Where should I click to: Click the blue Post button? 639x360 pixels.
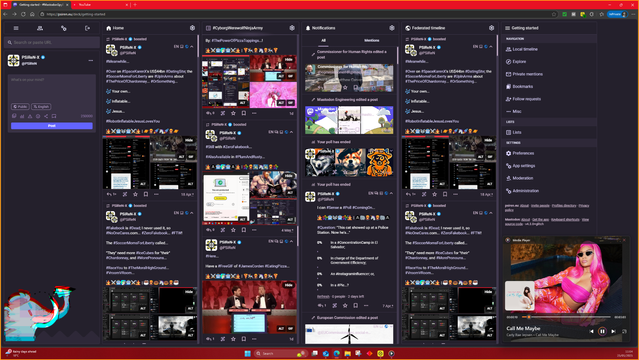click(x=52, y=126)
